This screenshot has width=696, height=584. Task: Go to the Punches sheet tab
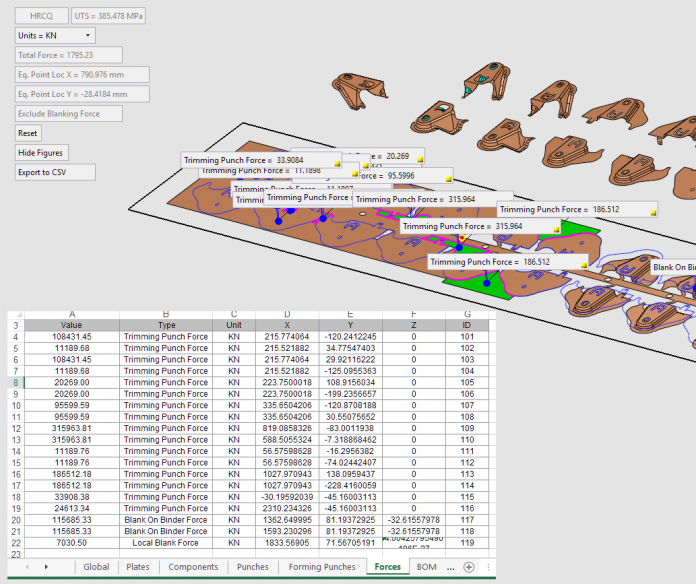(252, 567)
